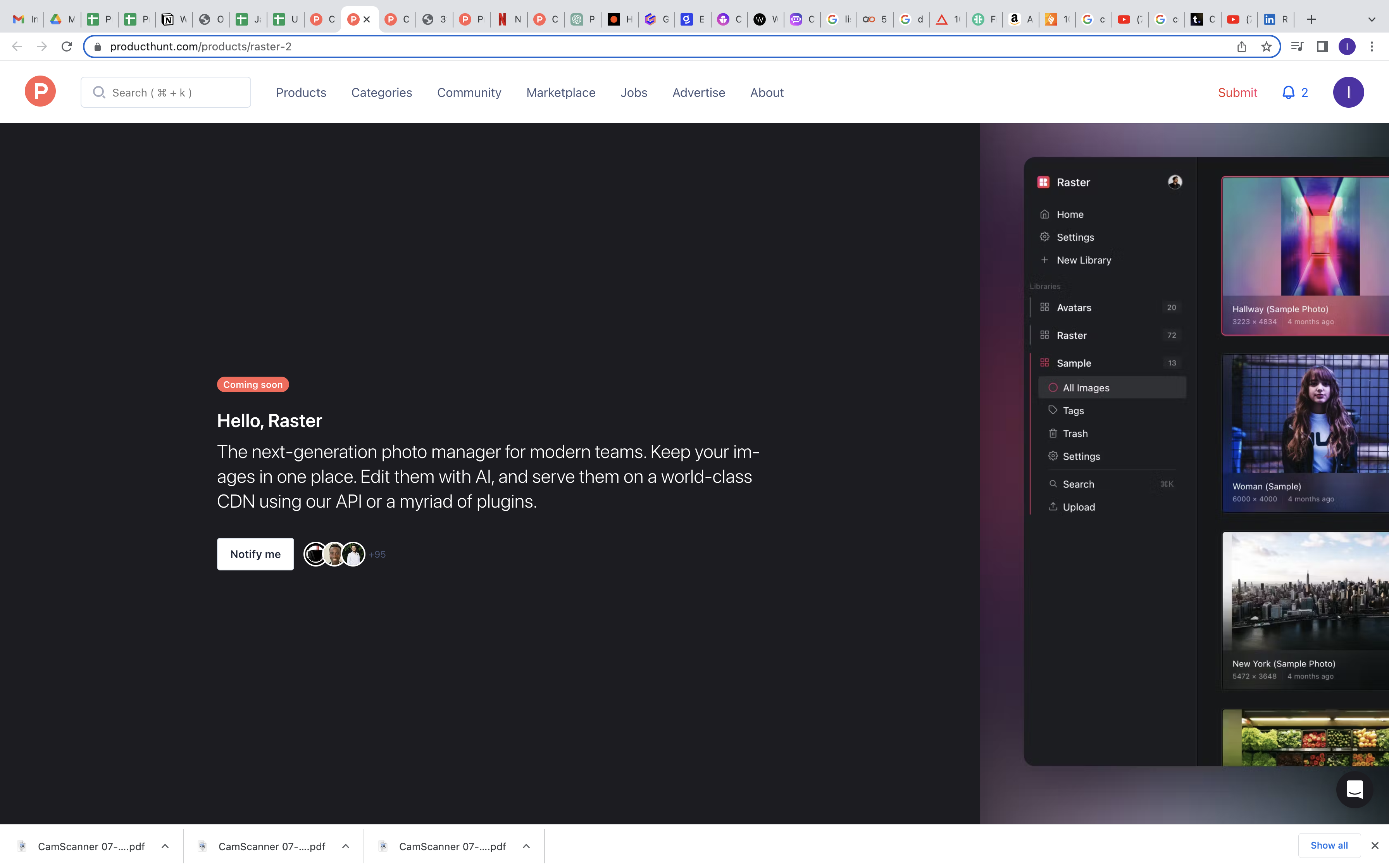Switch to the Google Drive tab
Viewport: 1389px width, 868px height.
[x=62, y=19]
